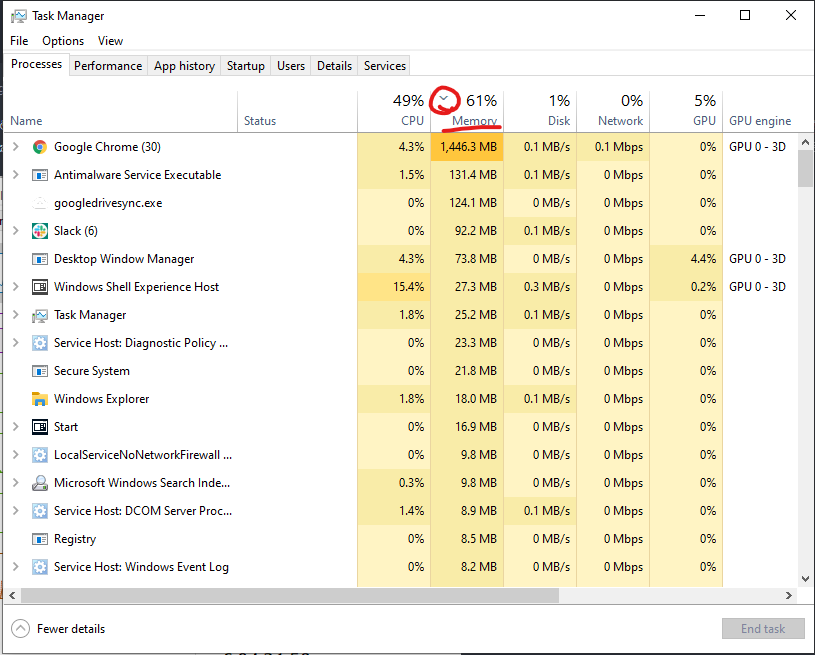Expand Service Host: DCOM Server Process row
This screenshot has width=815, height=655.
tap(16, 511)
